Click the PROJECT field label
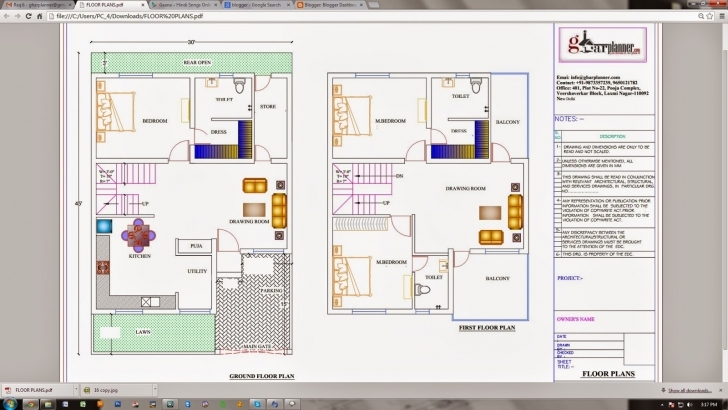 (x=570, y=278)
